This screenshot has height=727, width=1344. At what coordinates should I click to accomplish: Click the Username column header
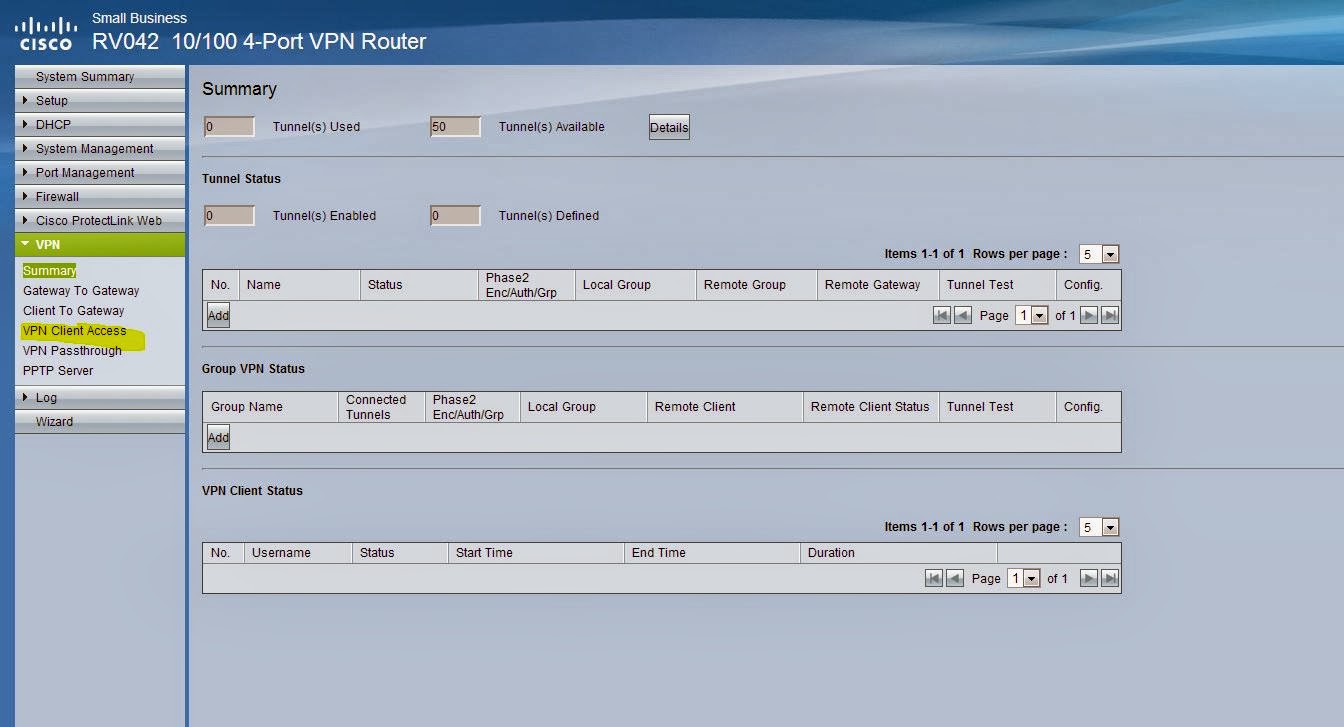(x=299, y=552)
